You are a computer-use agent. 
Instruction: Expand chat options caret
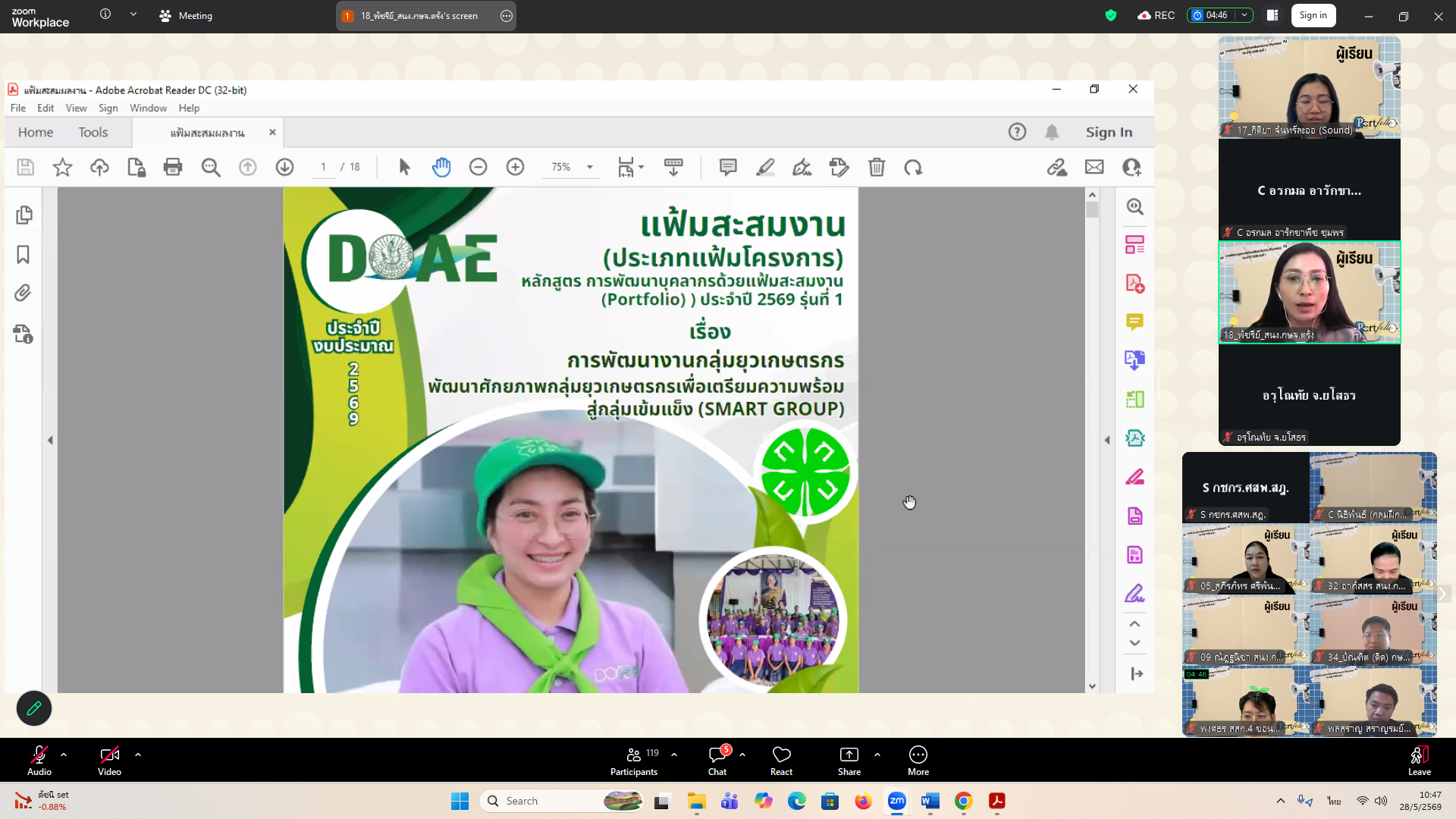[742, 755]
